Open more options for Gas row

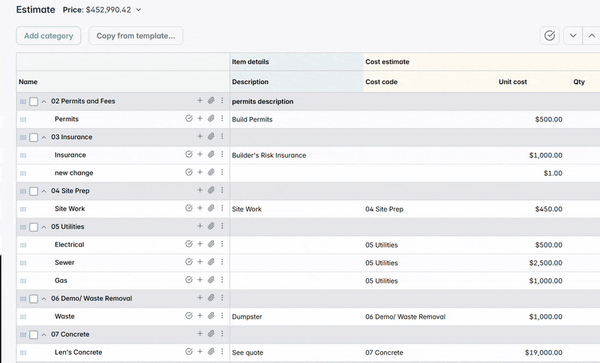coord(222,280)
